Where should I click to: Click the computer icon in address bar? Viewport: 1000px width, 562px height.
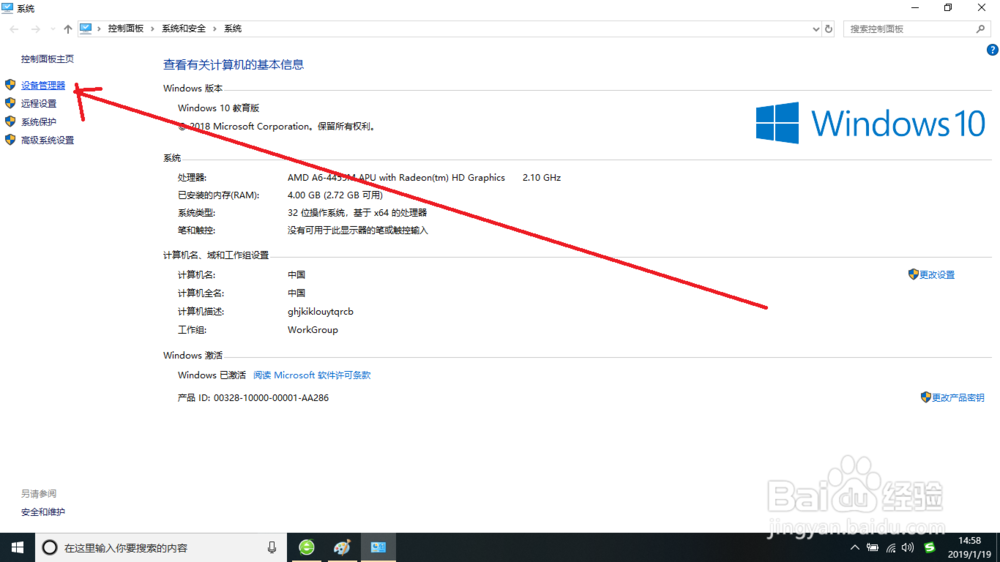(85, 28)
